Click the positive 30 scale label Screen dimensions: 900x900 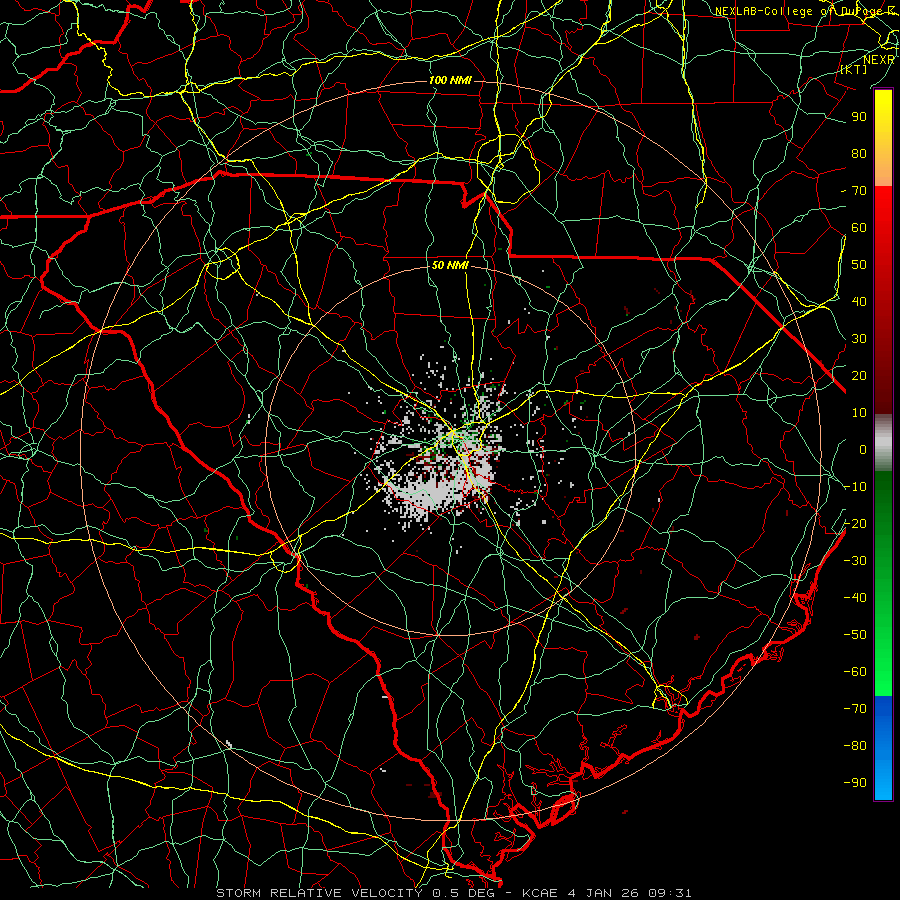(859, 339)
